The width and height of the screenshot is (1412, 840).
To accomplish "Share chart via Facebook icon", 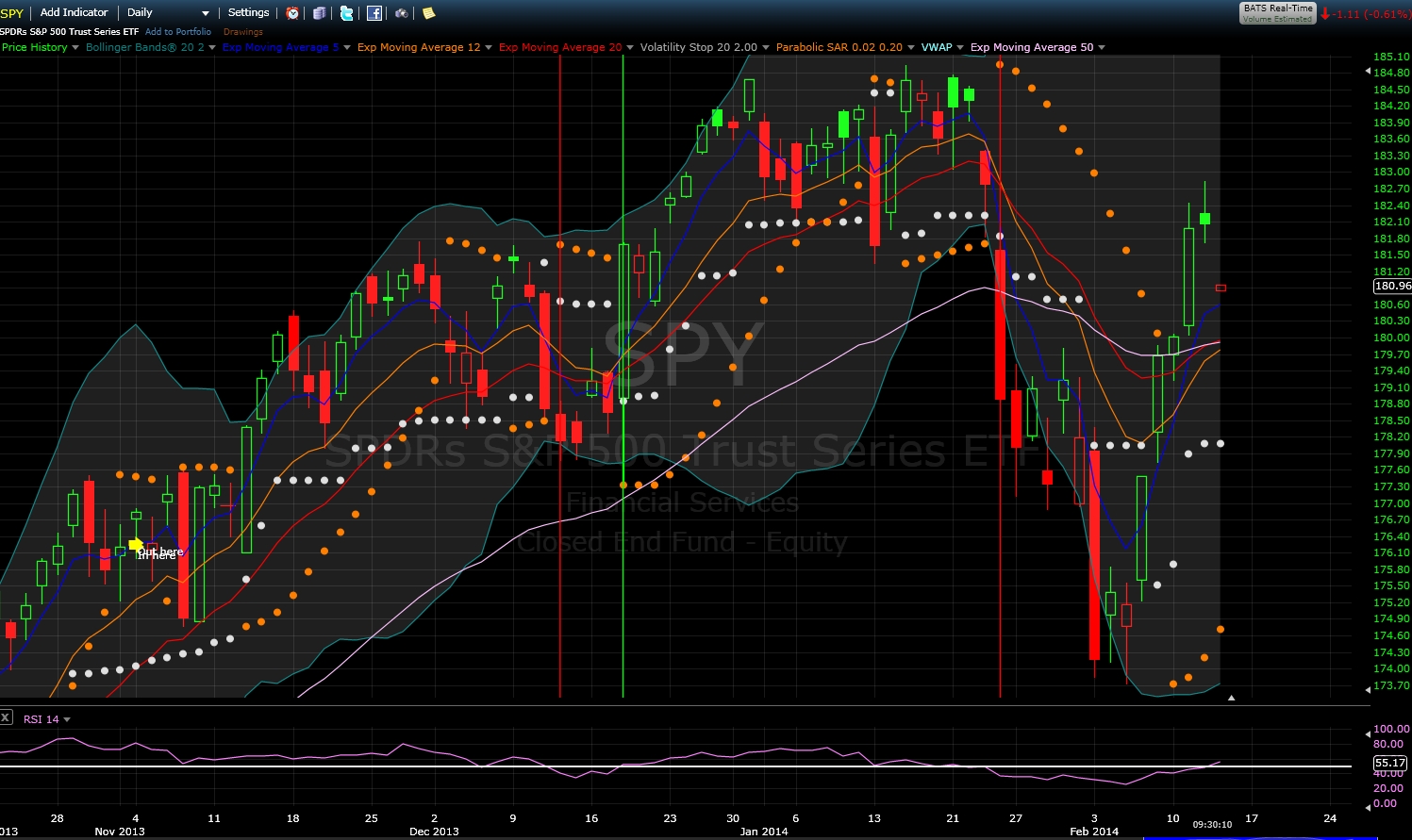I will 374,13.
